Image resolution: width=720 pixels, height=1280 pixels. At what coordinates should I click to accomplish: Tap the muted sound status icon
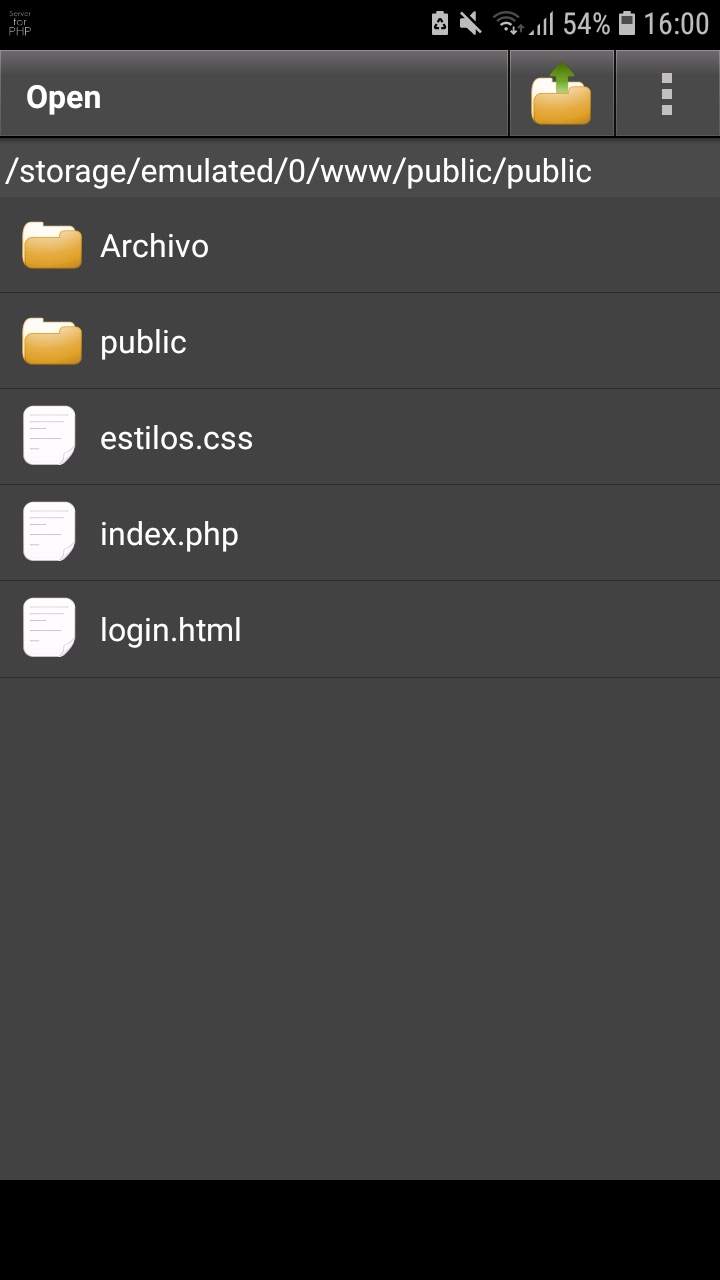[469, 22]
